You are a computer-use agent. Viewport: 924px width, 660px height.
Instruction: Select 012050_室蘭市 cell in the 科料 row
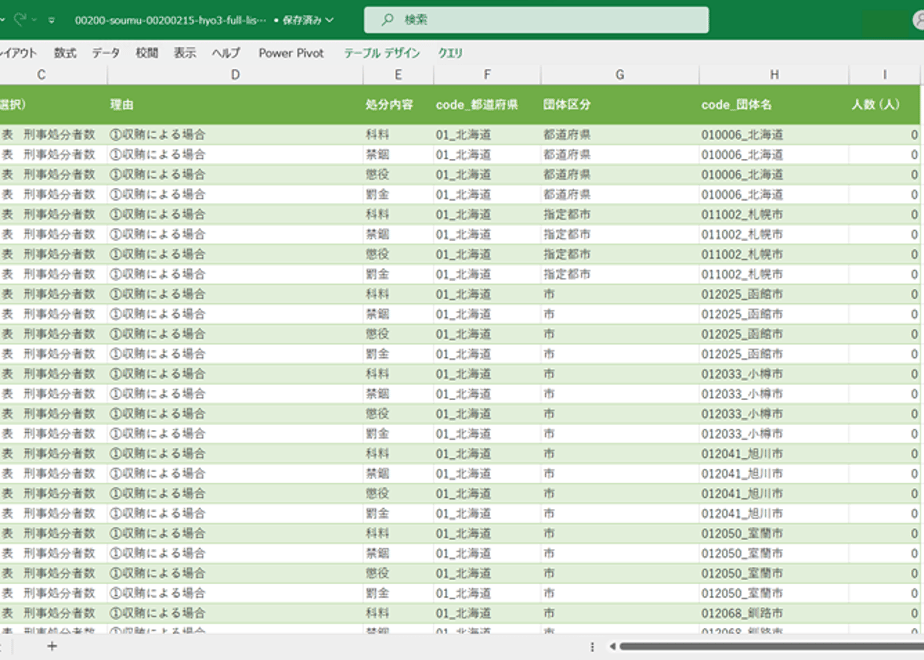click(774, 533)
